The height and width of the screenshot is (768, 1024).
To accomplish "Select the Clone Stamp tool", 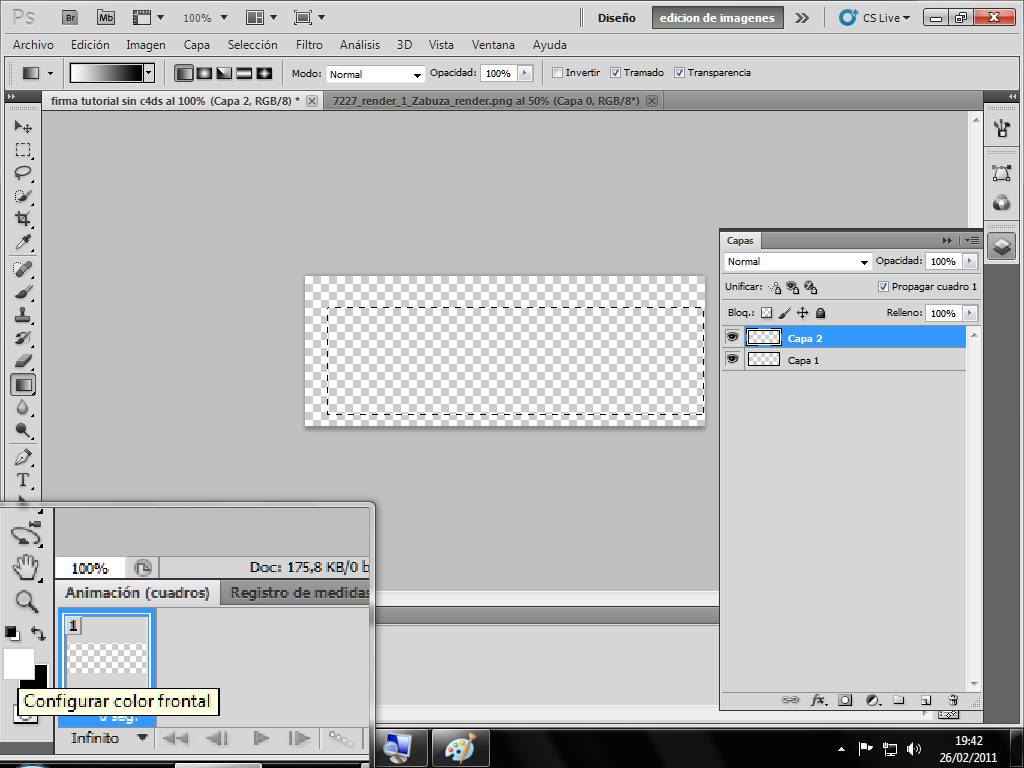I will pyautogui.click(x=23, y=315).
